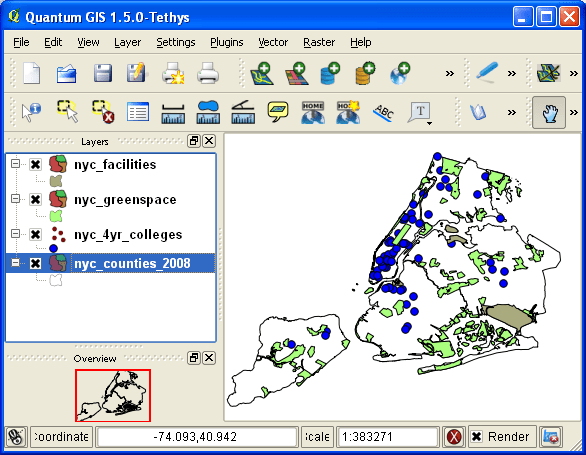Viewport: 586px width, 455px height.
Task: Close the Layers panel
Action: coord(209,141)
